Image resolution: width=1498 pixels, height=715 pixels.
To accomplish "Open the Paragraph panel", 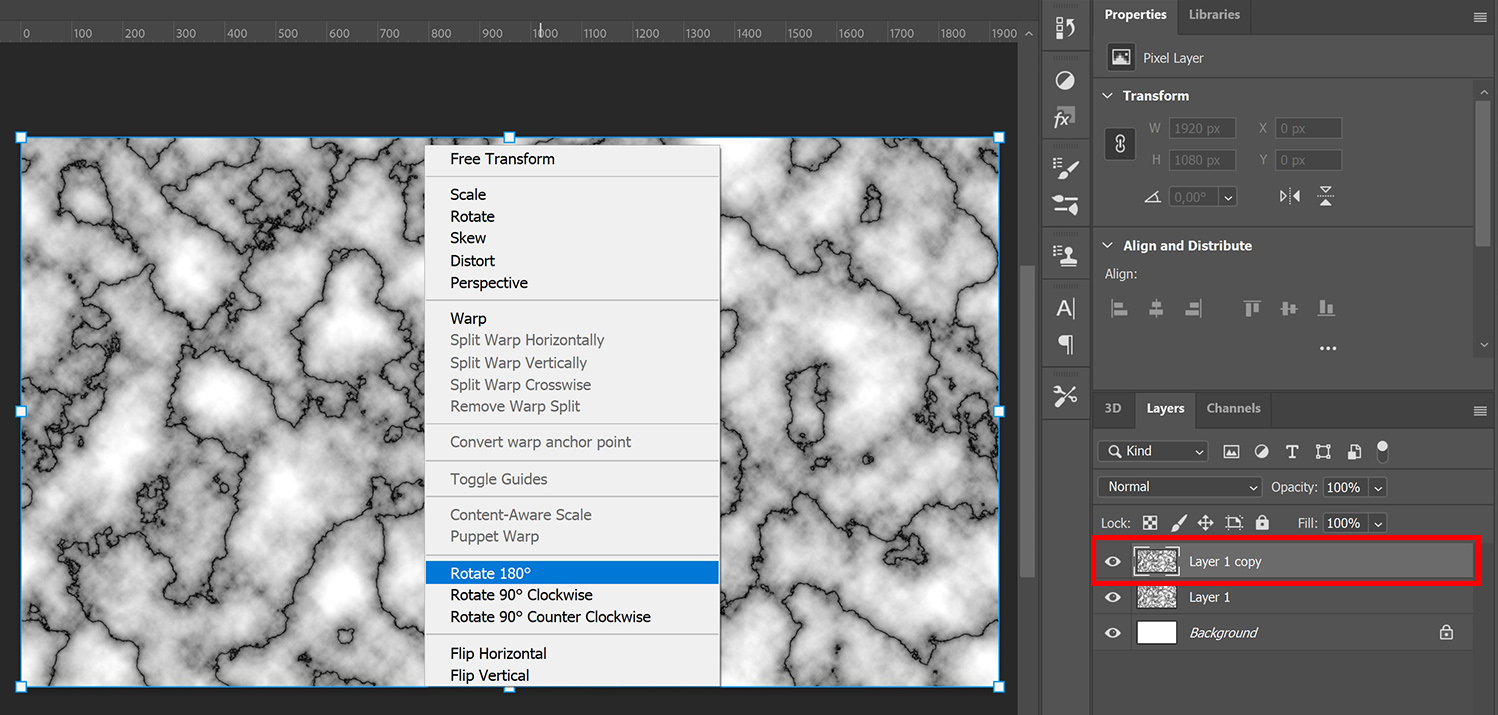I will pos(1066,344).
